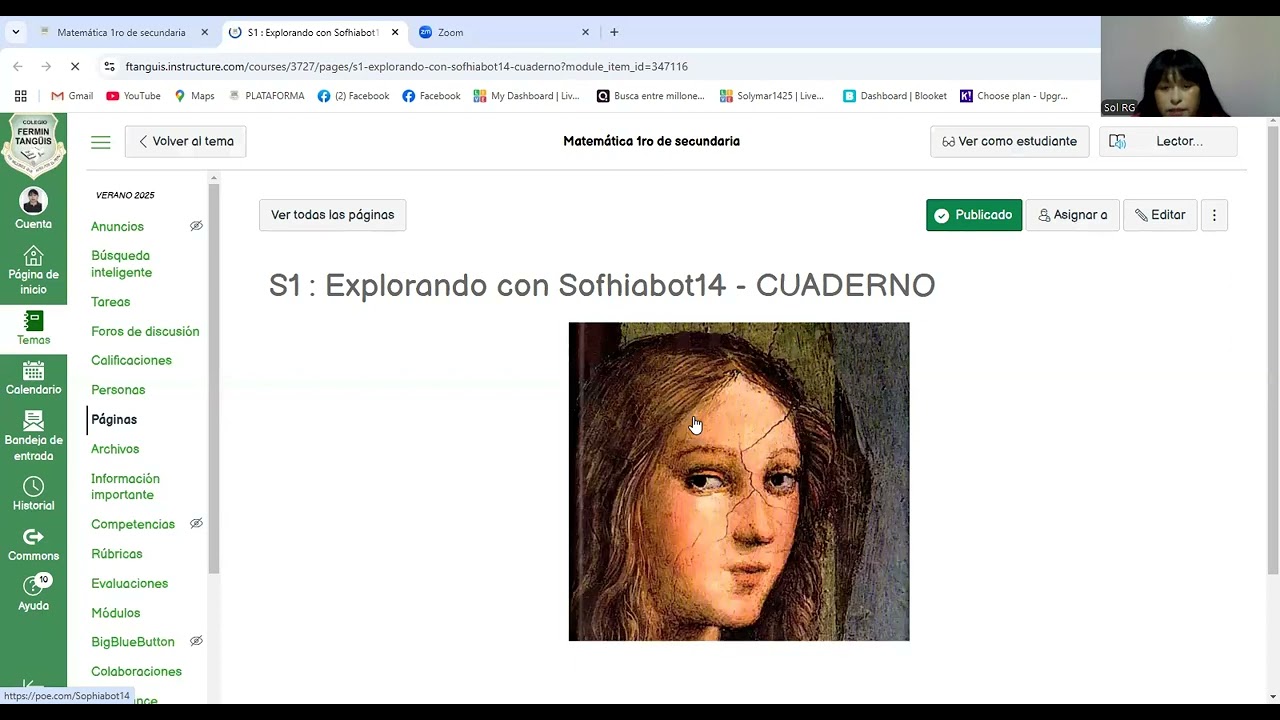Screen dimensions: 1280x720
Task: Open the Chrome apps grid icon
Action: point(20,96)
